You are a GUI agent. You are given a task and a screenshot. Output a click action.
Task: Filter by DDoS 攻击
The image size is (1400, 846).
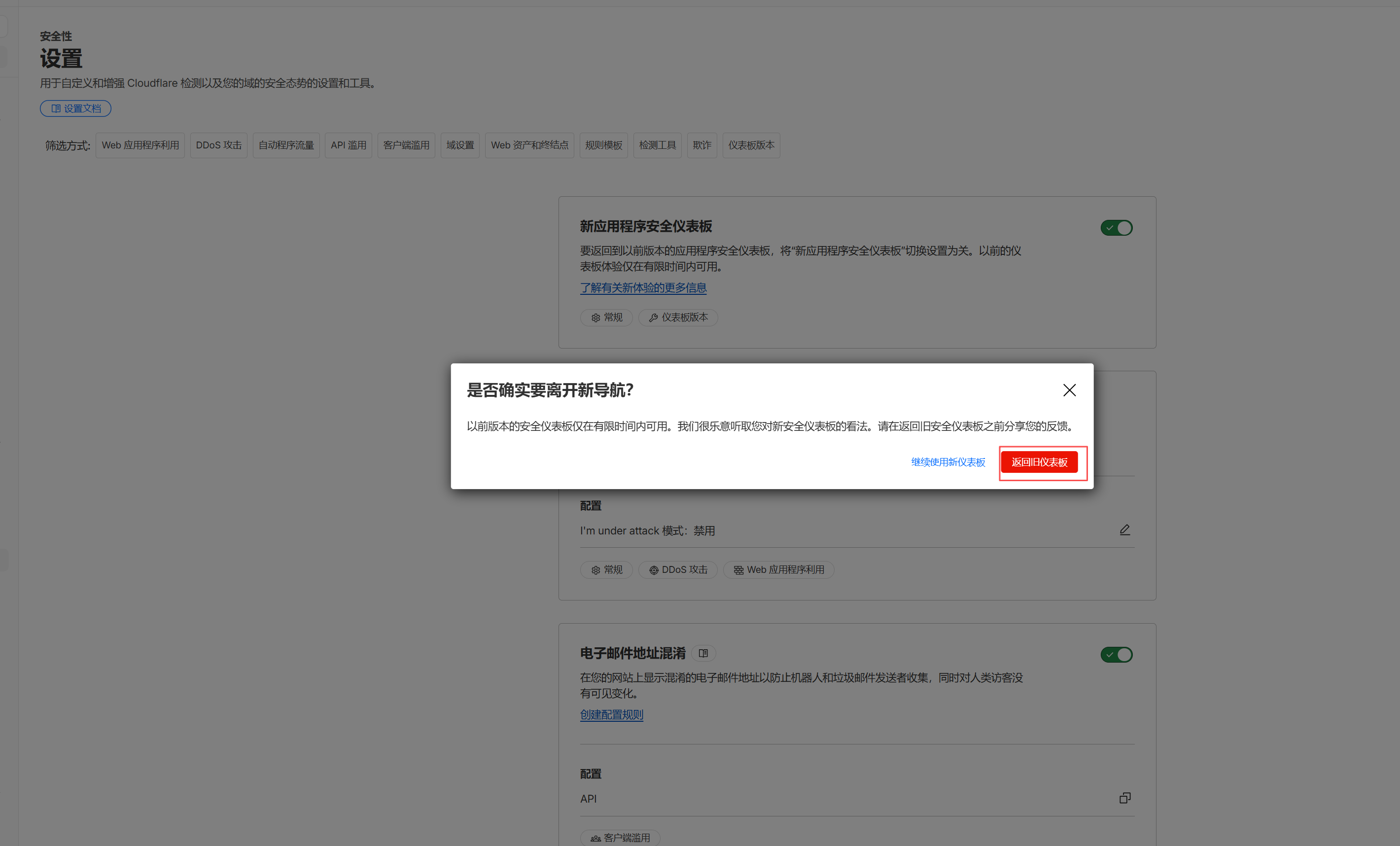click(x=218, y=145)
